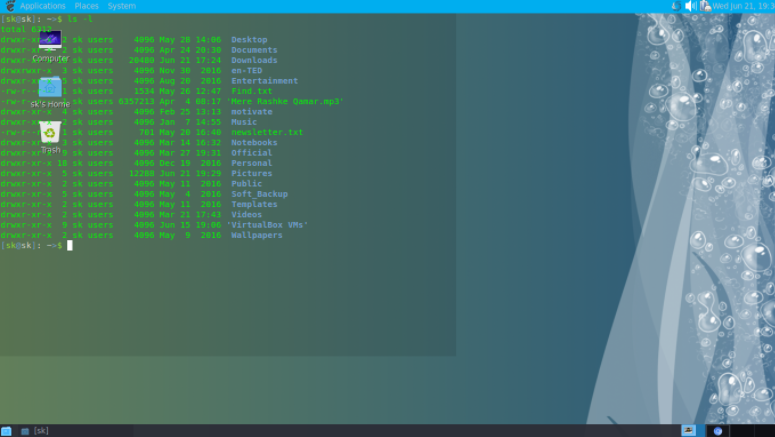Screen dimensions: 775x437
Task: Click the terminal icon of the [sk] taskbar entry
Action: pyautogui.click(x=25, y=431)
